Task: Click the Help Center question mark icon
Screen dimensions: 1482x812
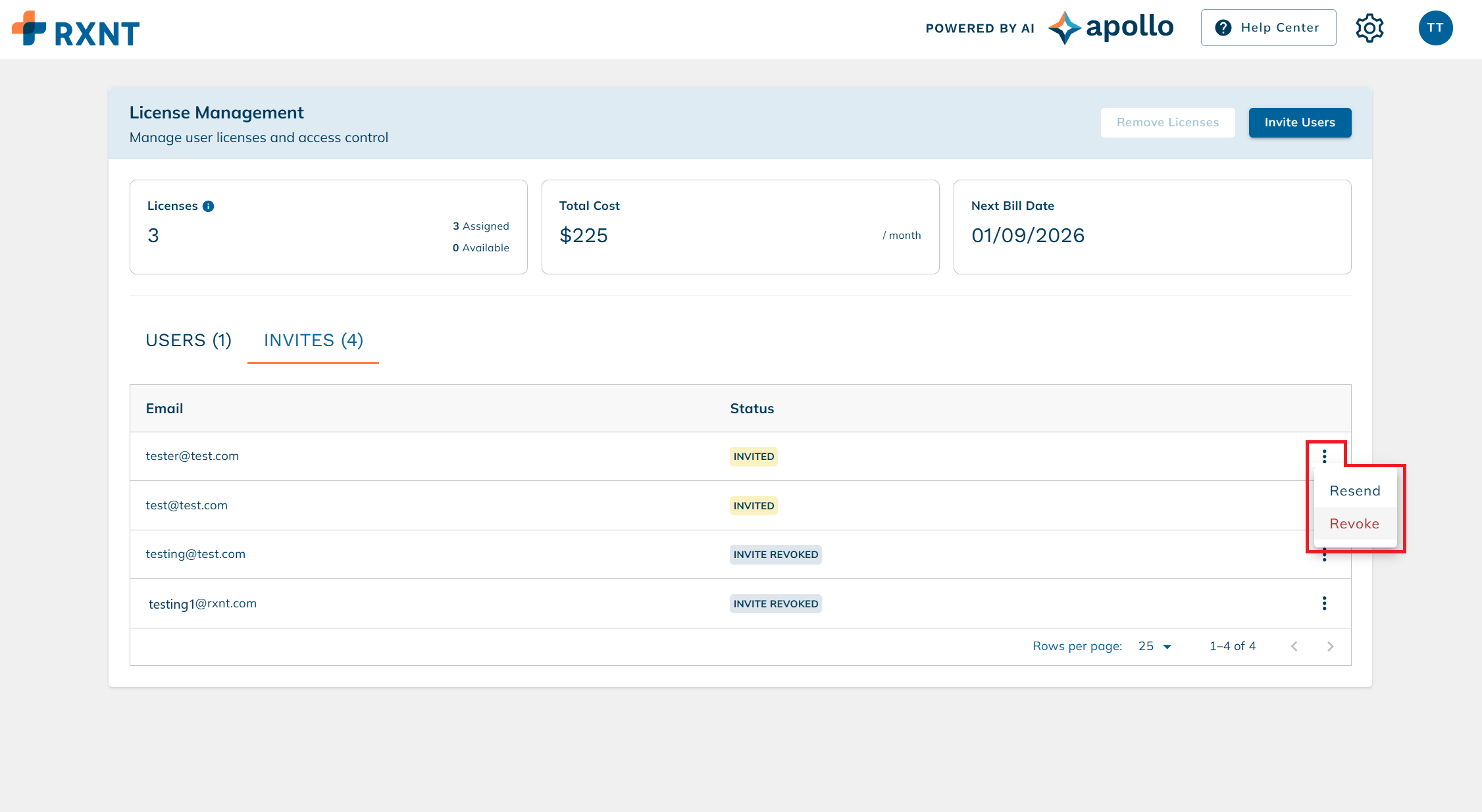Action: click(x=1223, y=28)
